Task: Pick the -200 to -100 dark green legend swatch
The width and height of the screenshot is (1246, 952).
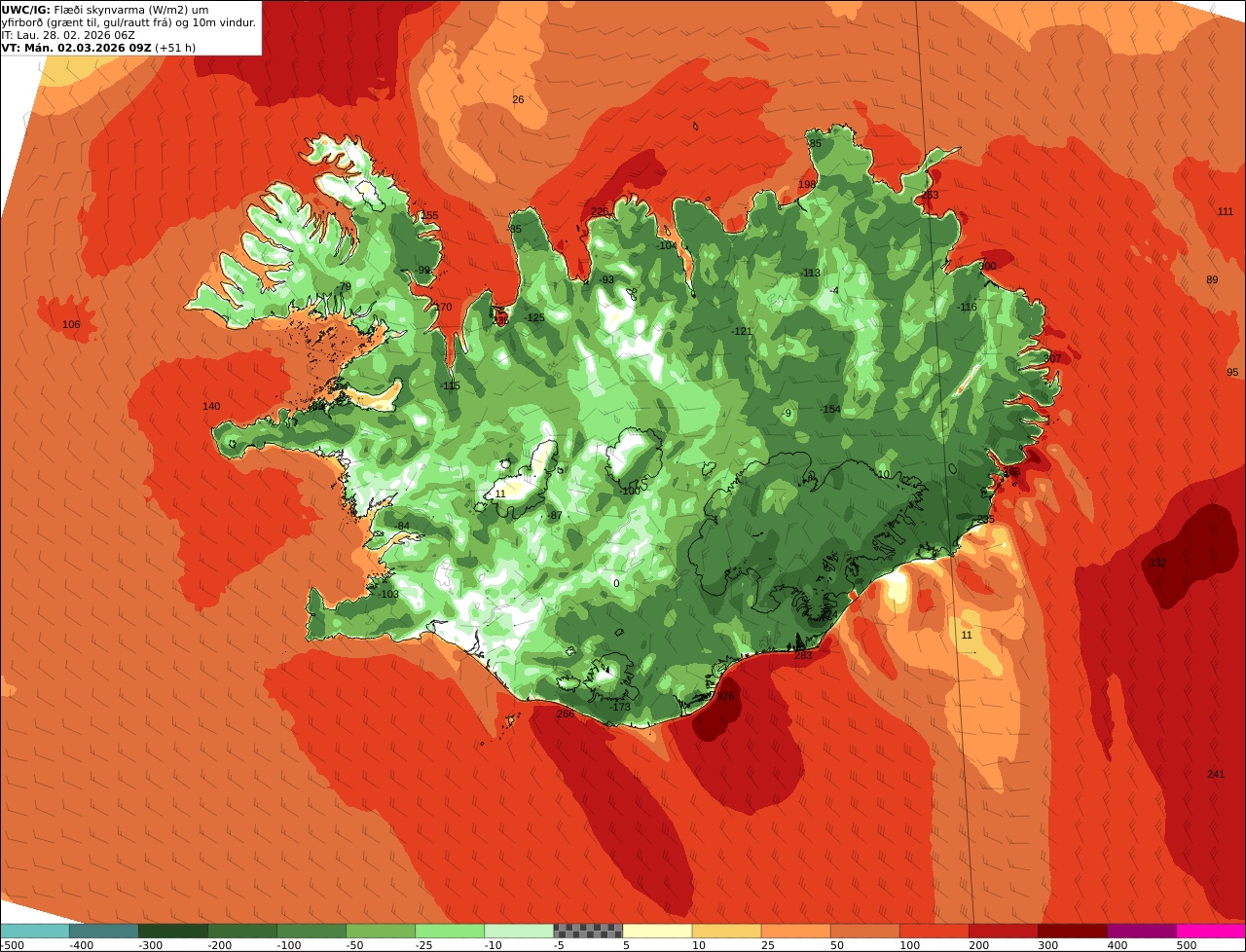Action: coord(241,931)
